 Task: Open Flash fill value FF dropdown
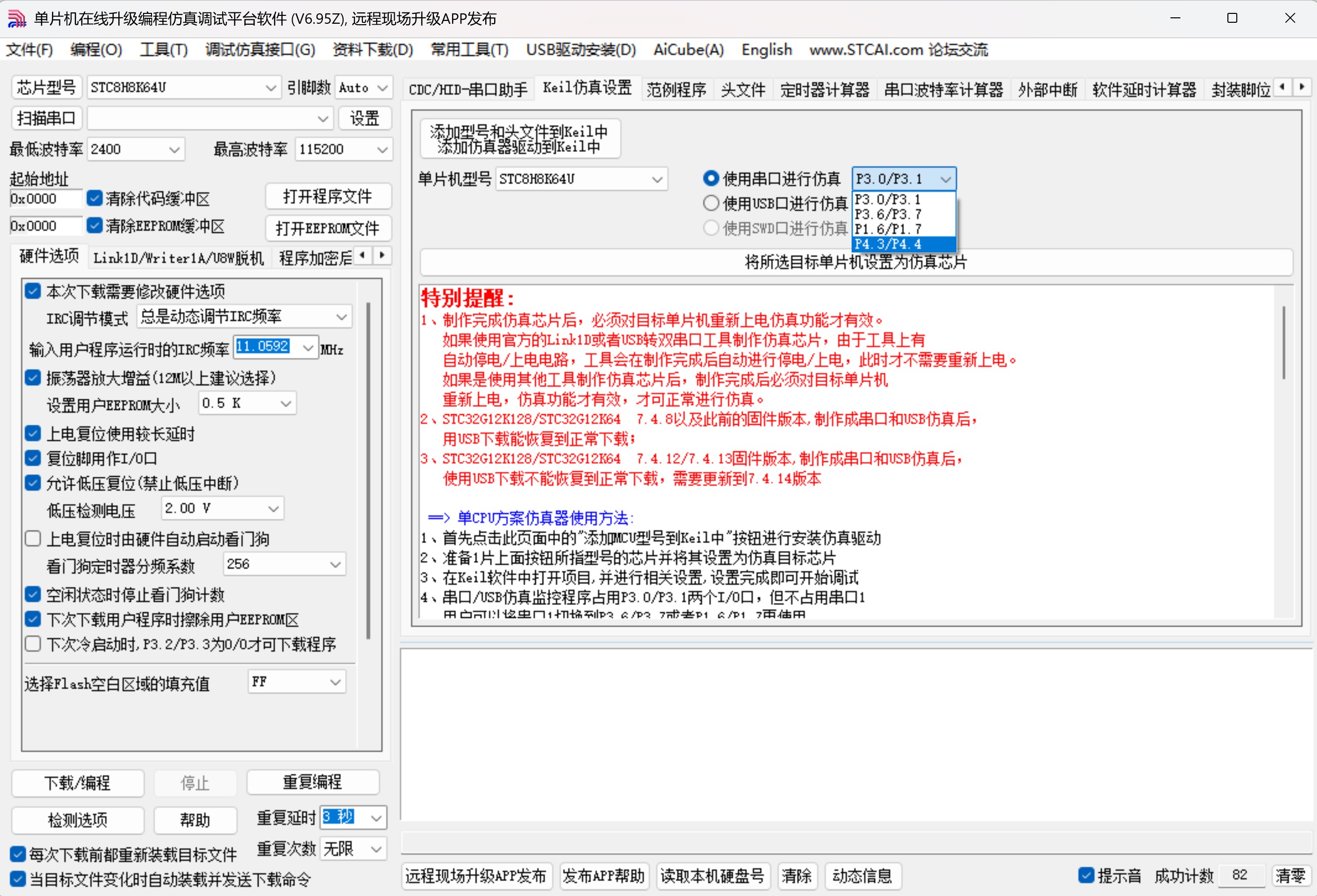pos(297,682)
